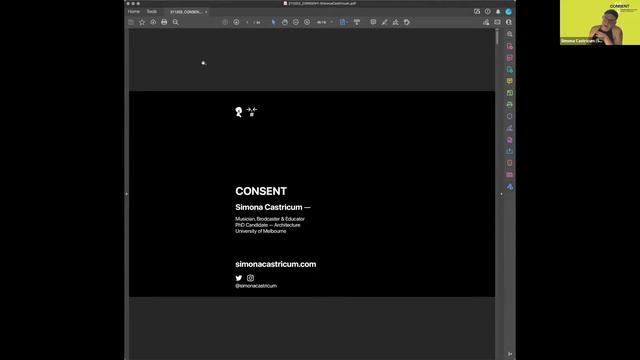The image size is (640, 360).
Task: Switch to the Home tab
Action: click(x=134, y=11)
